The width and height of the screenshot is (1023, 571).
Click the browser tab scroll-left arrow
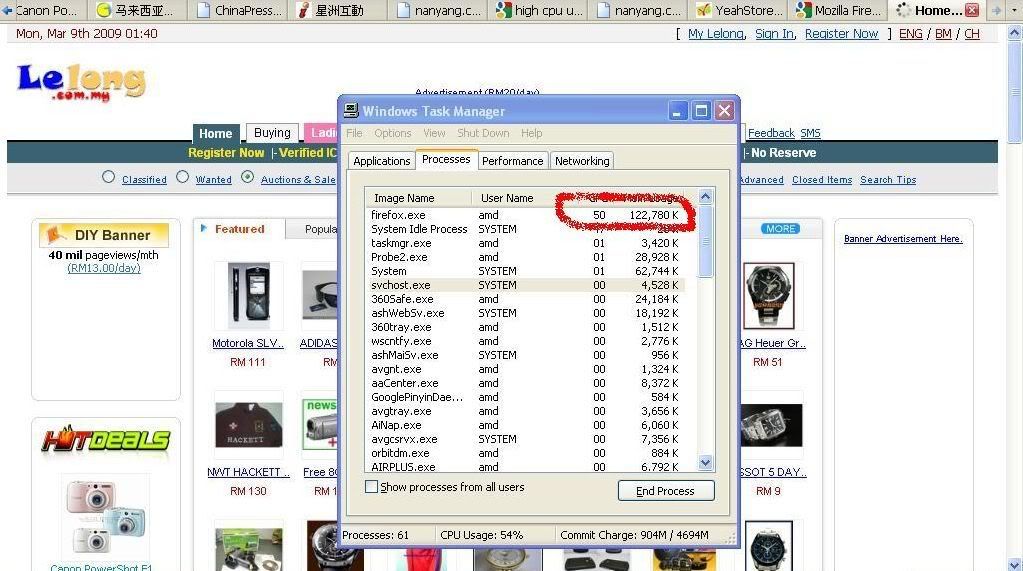click(7, 11)
